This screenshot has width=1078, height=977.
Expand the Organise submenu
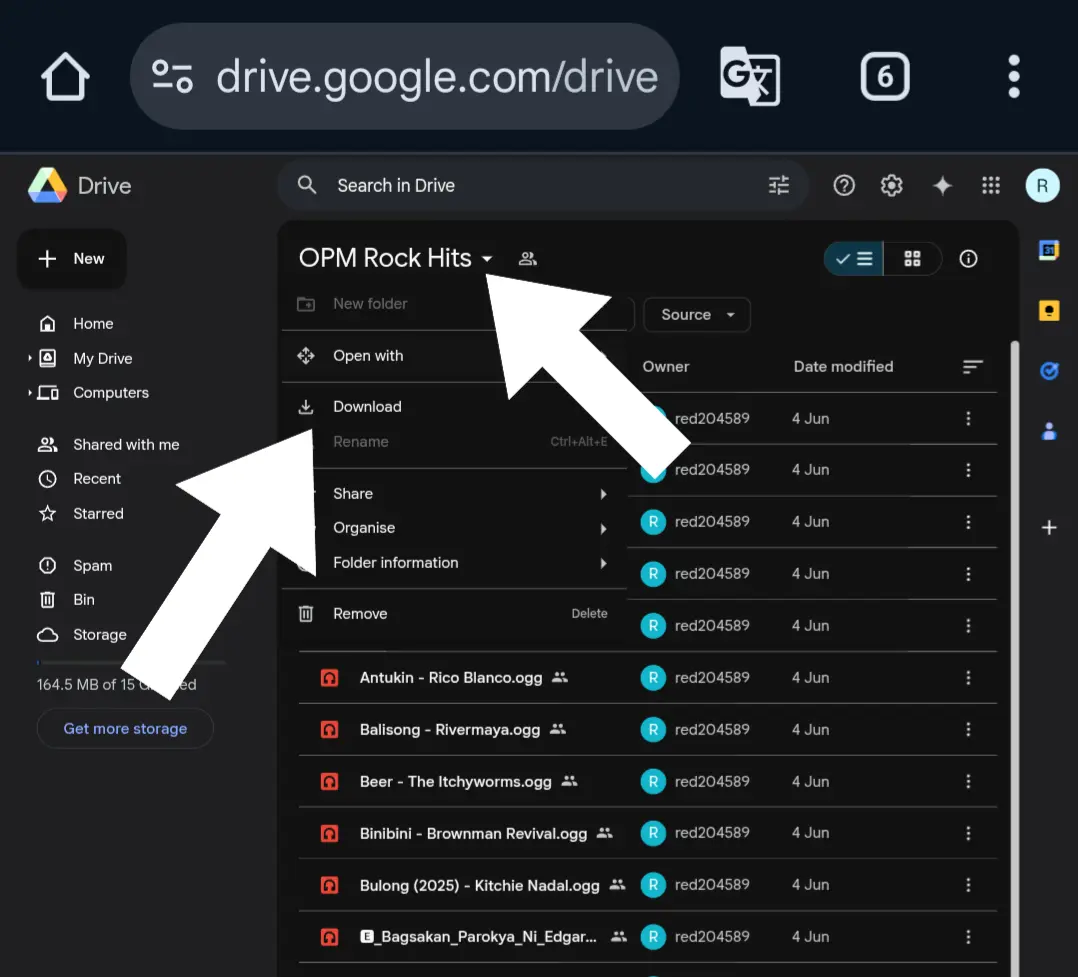(x=603, y=529)
